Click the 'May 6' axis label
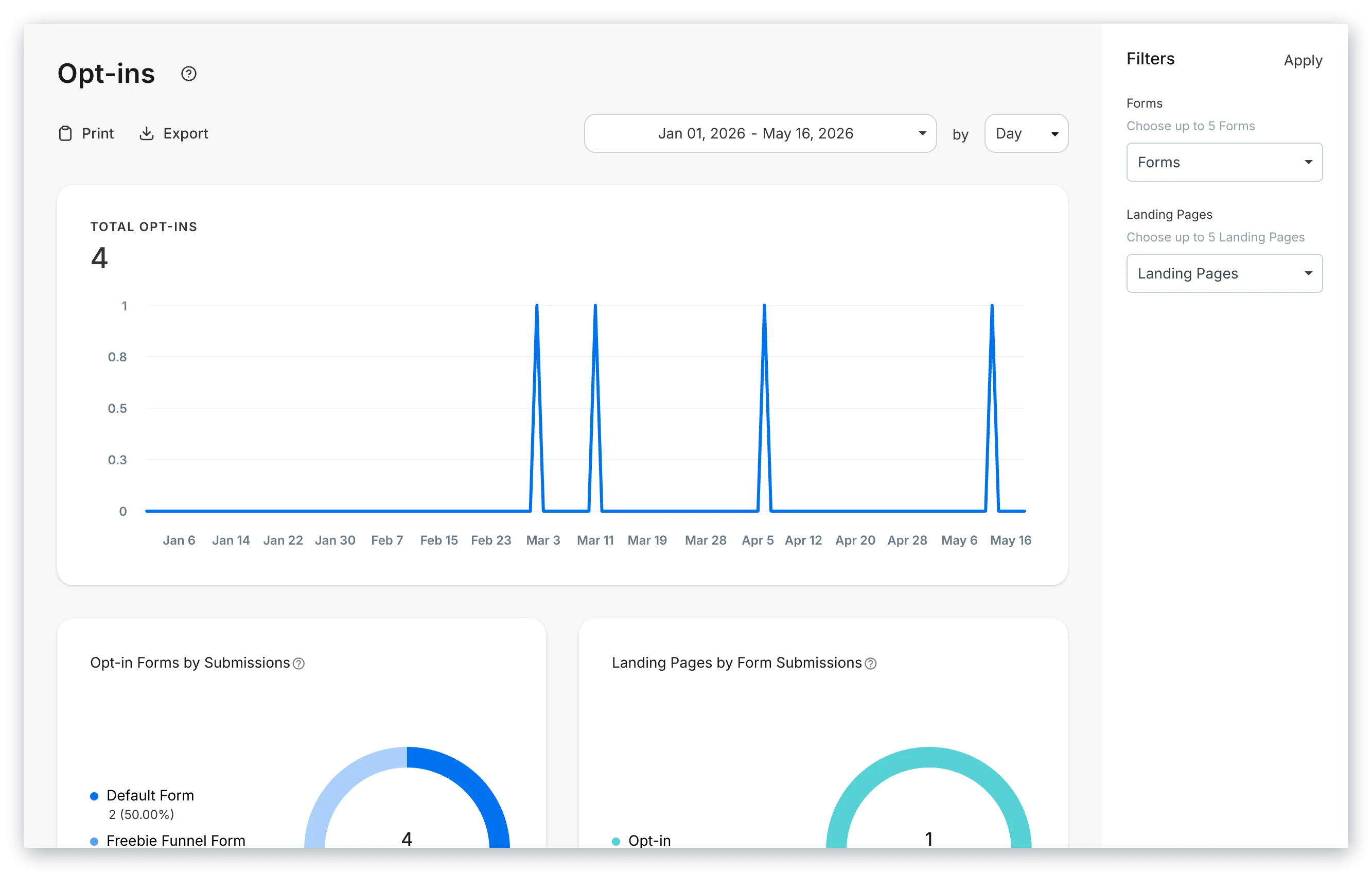Screen dimensions: 1372x872 pos(959,540)
